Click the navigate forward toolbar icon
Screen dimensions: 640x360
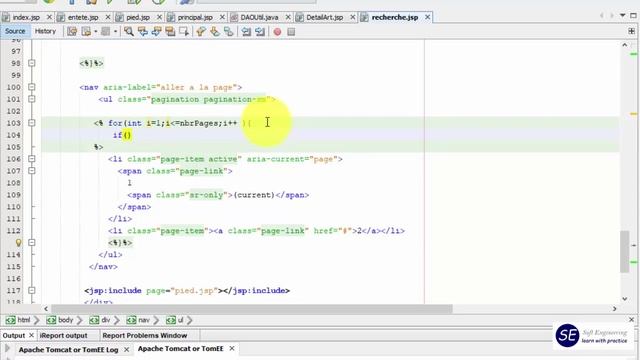[x=105, y=31]
